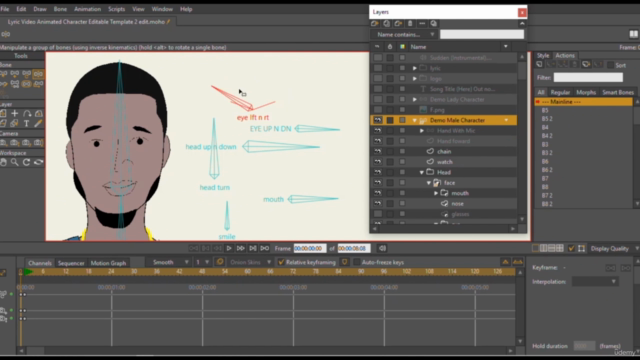Show the lyric layer via its visibility box
Viewport: 640px width, 360px height.
click(378, 68)
